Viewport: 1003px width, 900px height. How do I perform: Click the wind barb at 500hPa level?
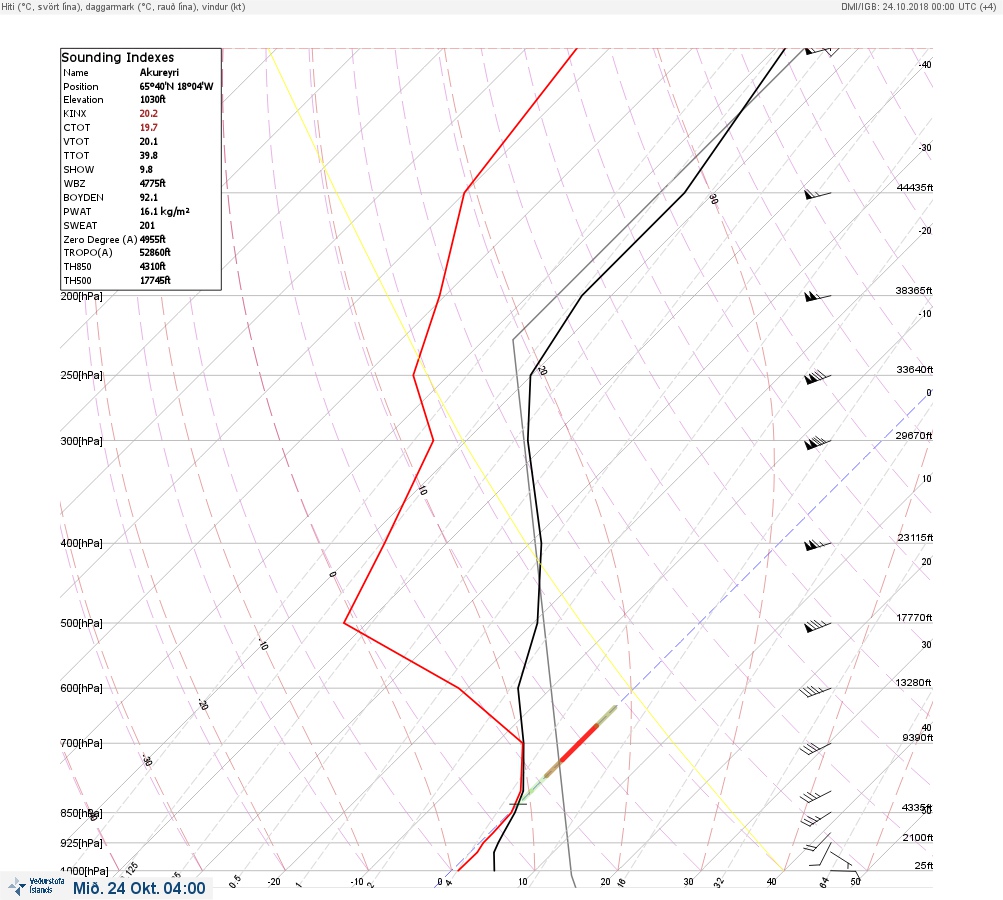click(x=817, y=626)
